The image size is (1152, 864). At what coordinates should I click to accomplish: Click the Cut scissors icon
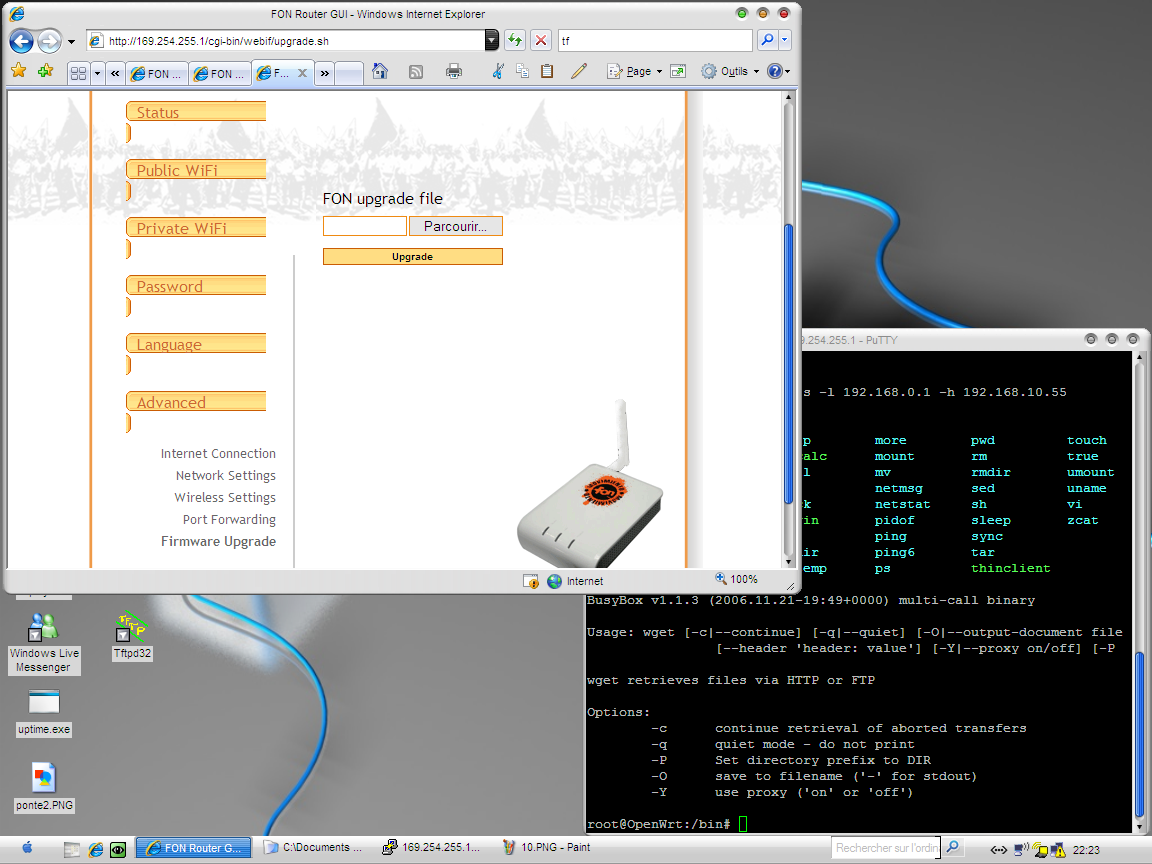coord(498,71)
